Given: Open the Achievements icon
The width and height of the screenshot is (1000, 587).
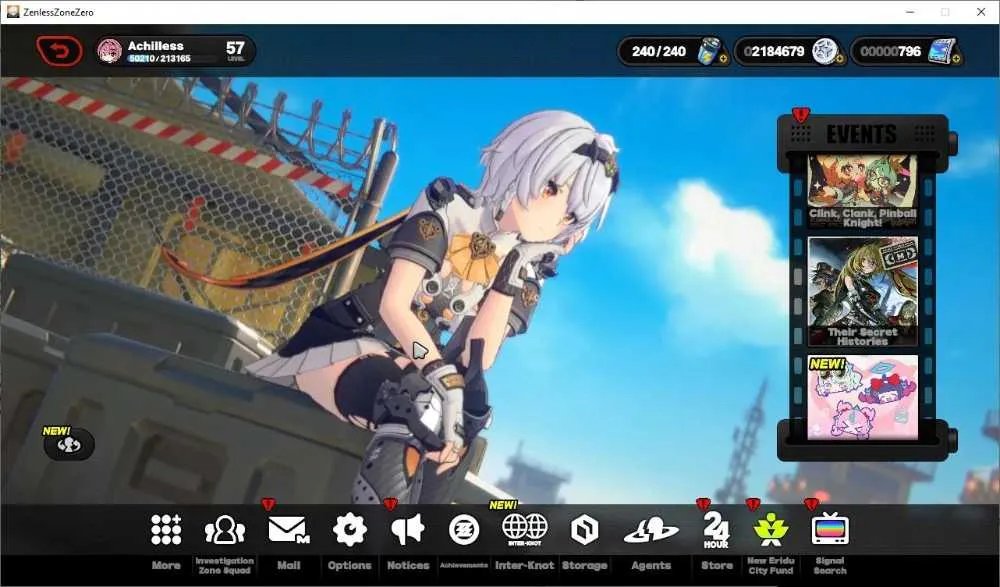Looking at the screenshot, I should (x=464, y=530).
